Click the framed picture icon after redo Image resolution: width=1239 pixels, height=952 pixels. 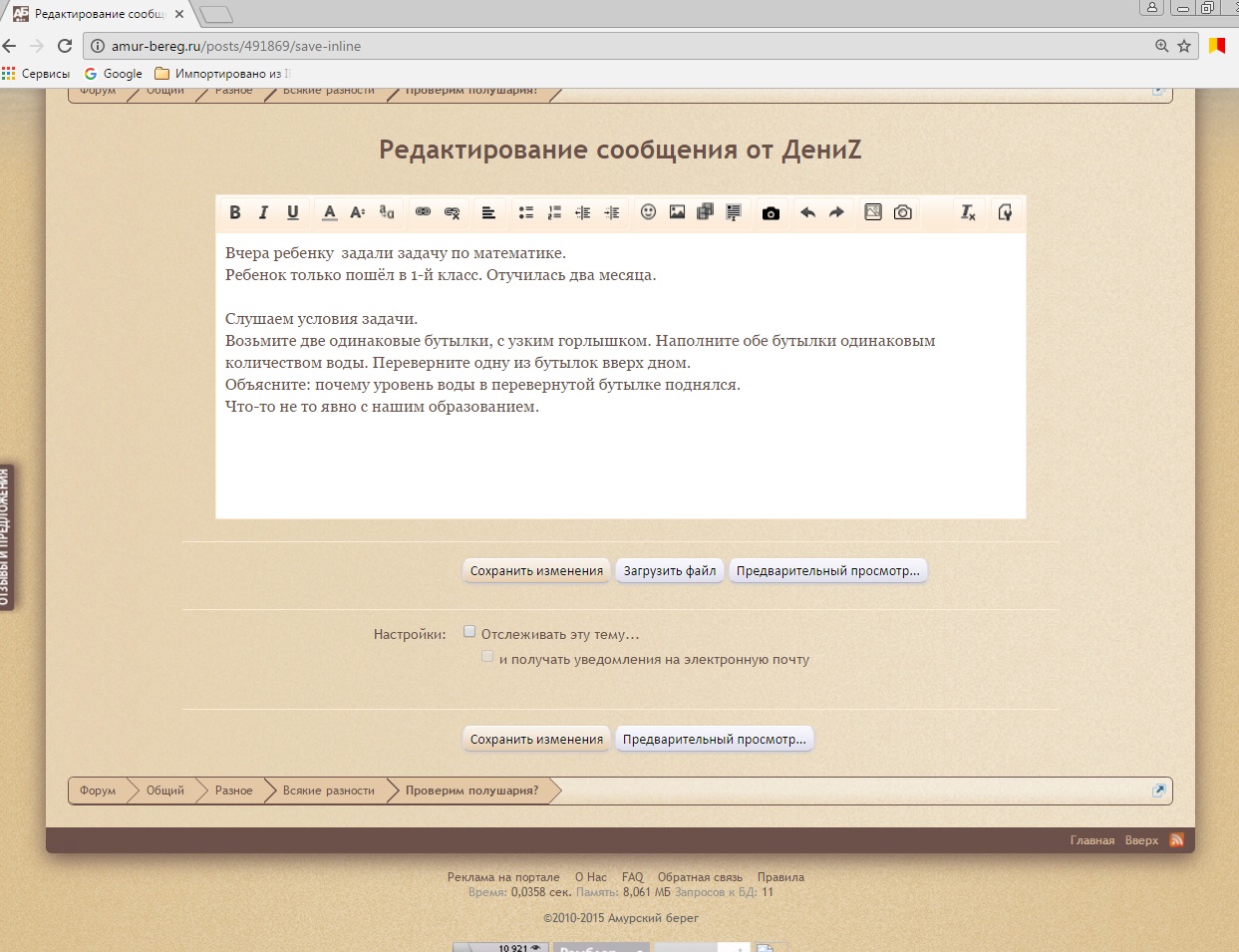873,212
